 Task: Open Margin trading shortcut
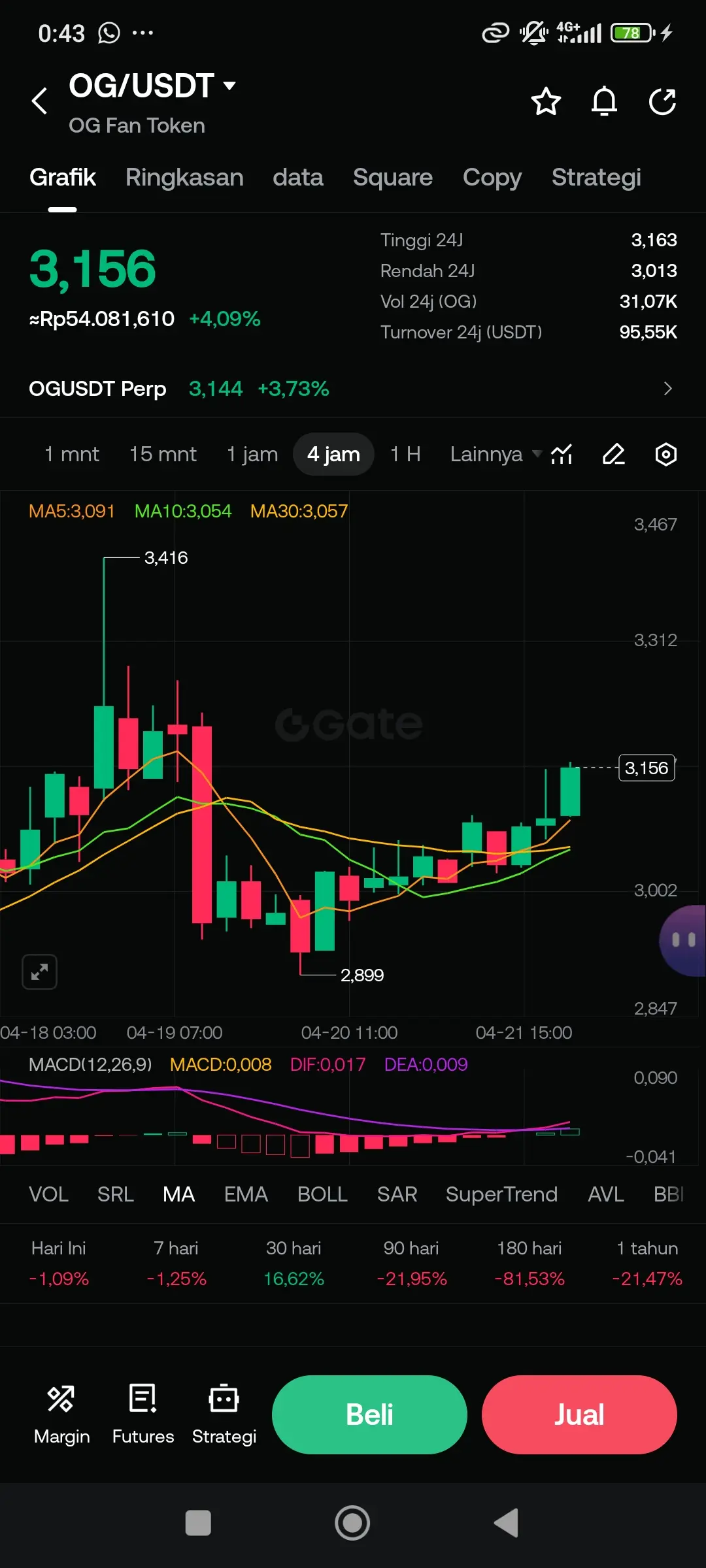[x=61, y=1414]
